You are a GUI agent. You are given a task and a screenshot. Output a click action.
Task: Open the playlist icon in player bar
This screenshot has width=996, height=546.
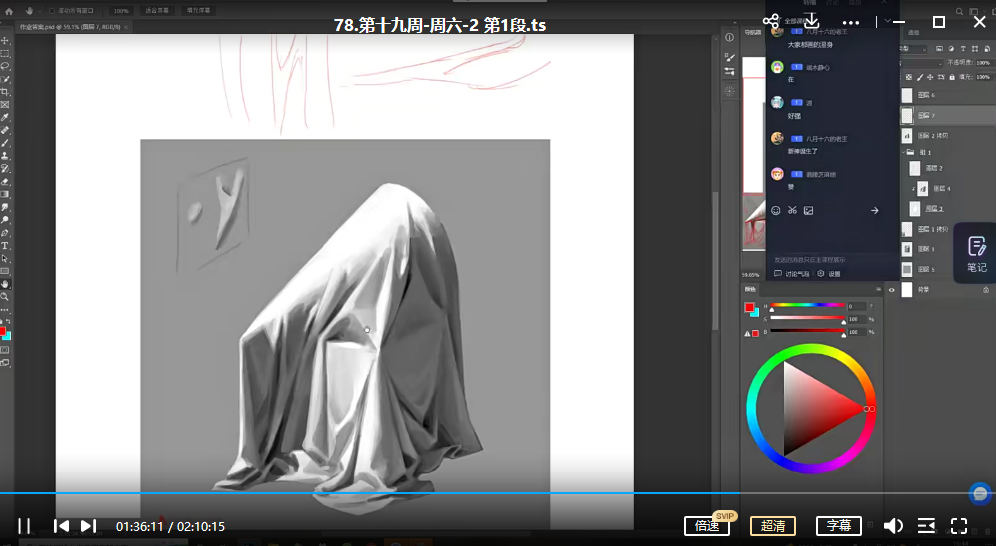pos(926,526)
